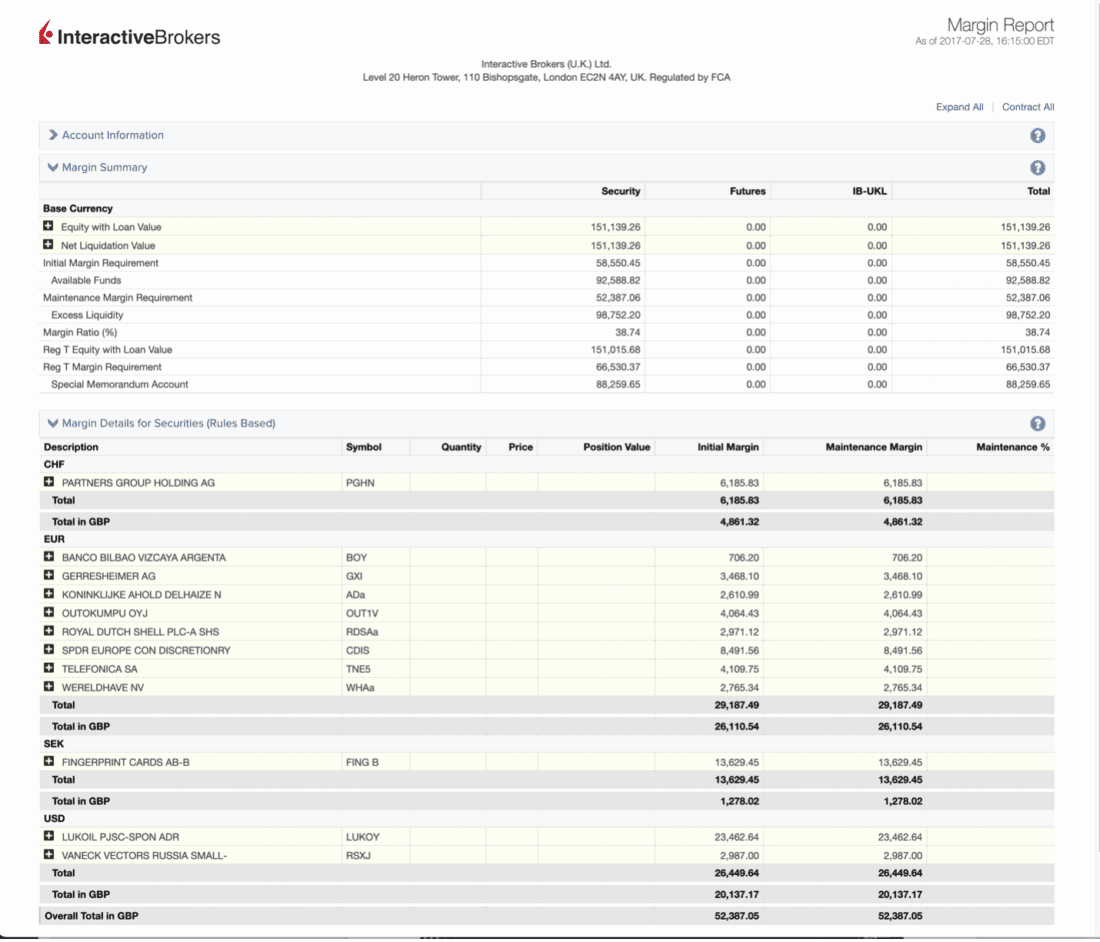Expand Net Liquidation Value row

point(48,244)
